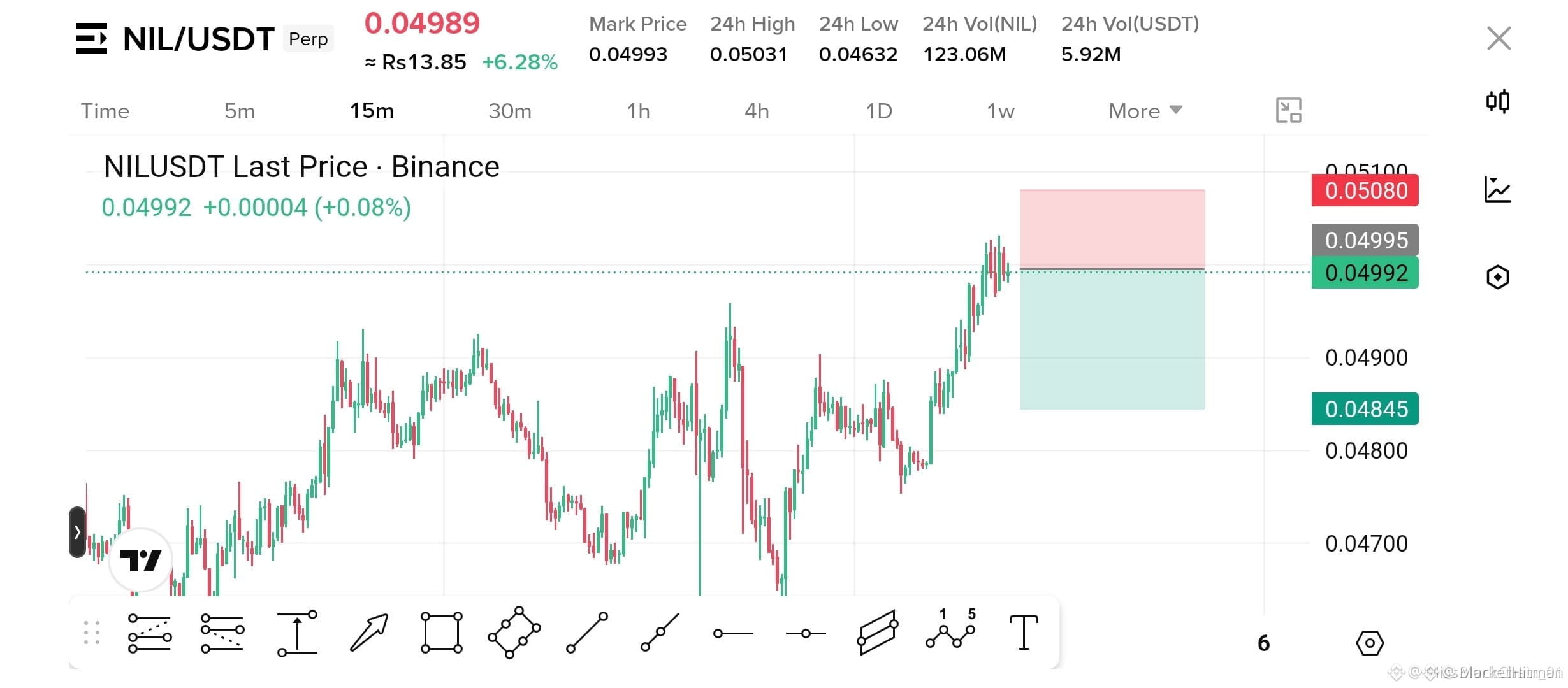1568x688 pixels.
Task: Select the text annotation tool
Action: [1024, 633]
